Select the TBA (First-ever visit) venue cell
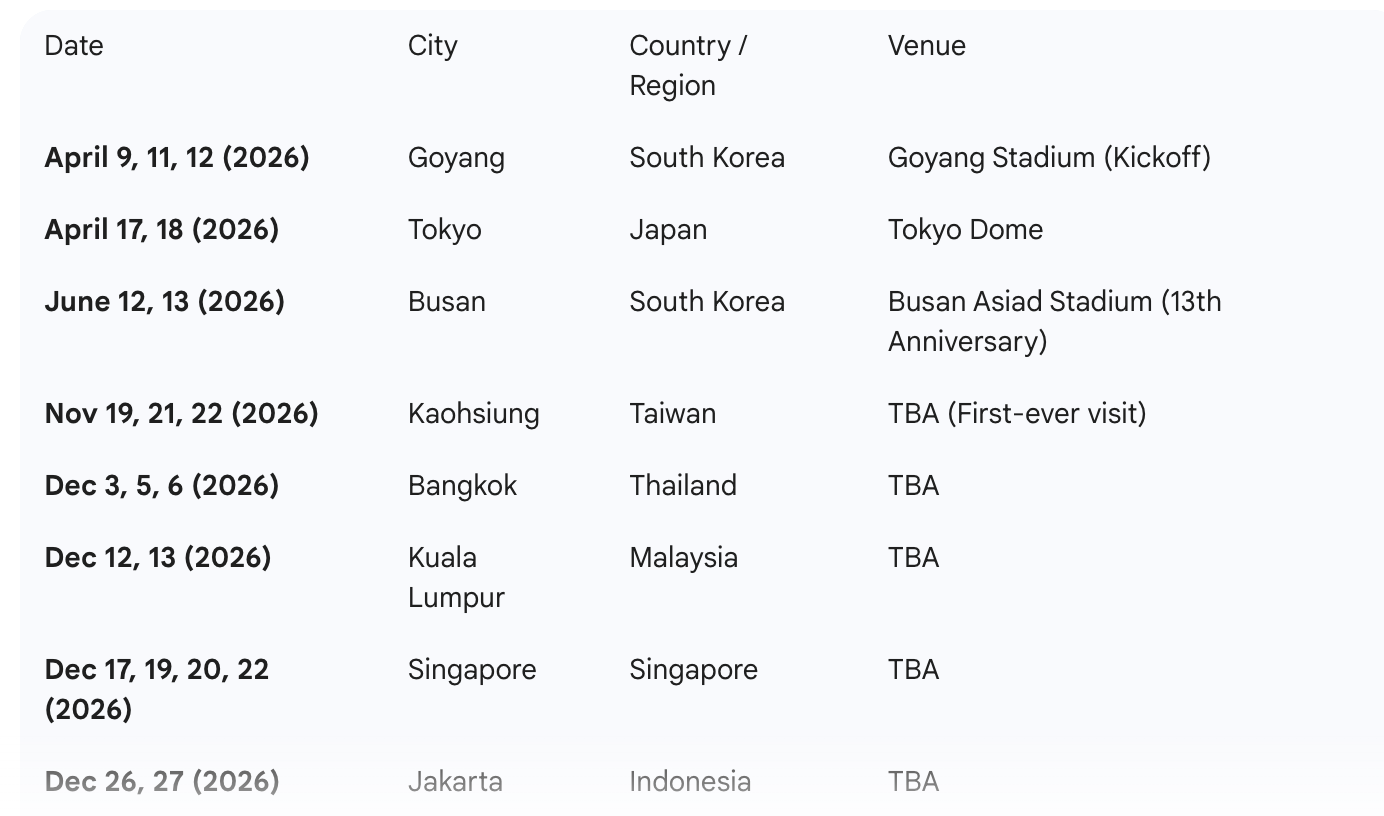This screenshot has width=1384, height=816. (x=1016, y=414)
